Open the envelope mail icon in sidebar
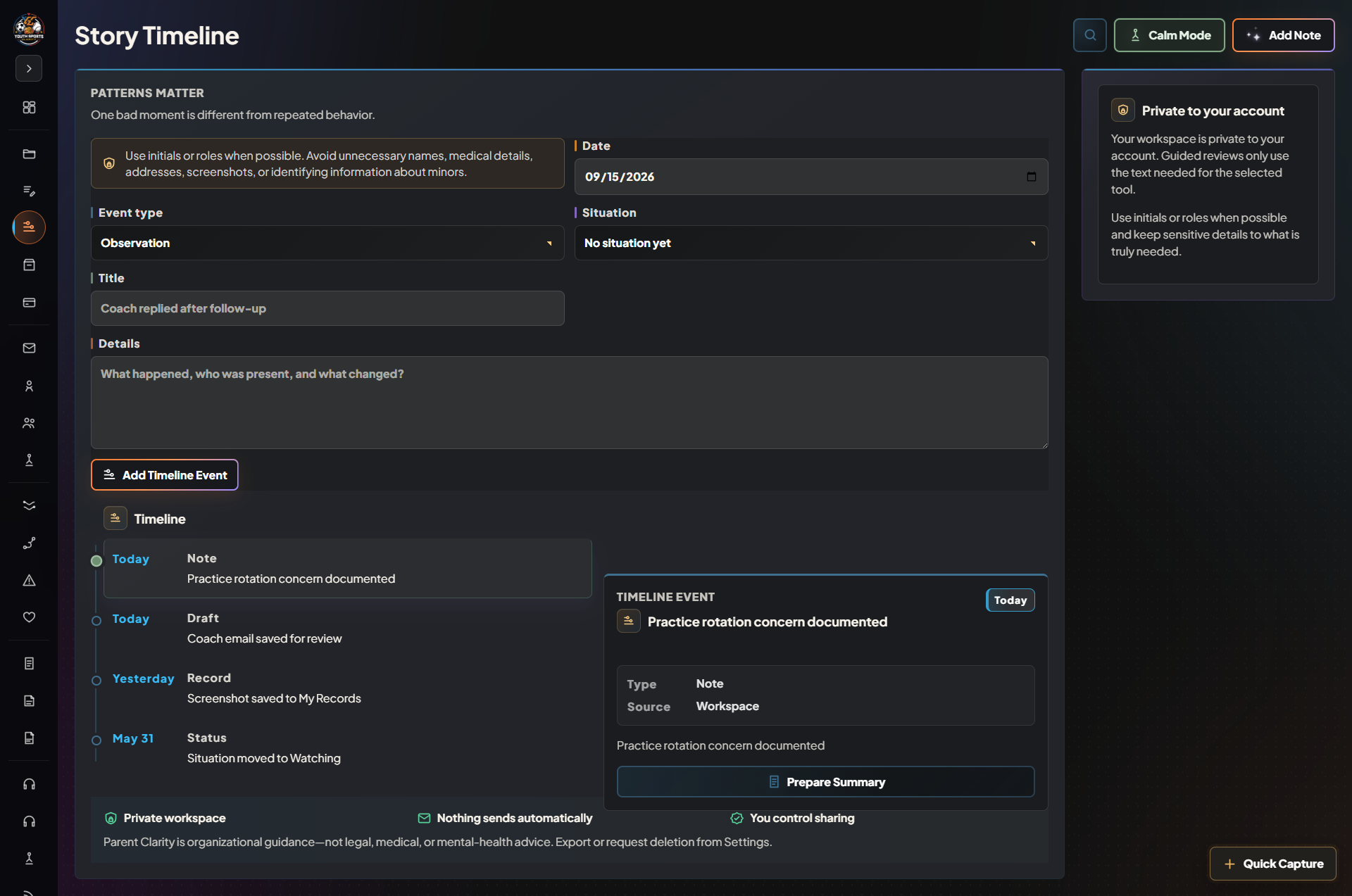The width and height of the screenshot is (1352, 896). 29,348
